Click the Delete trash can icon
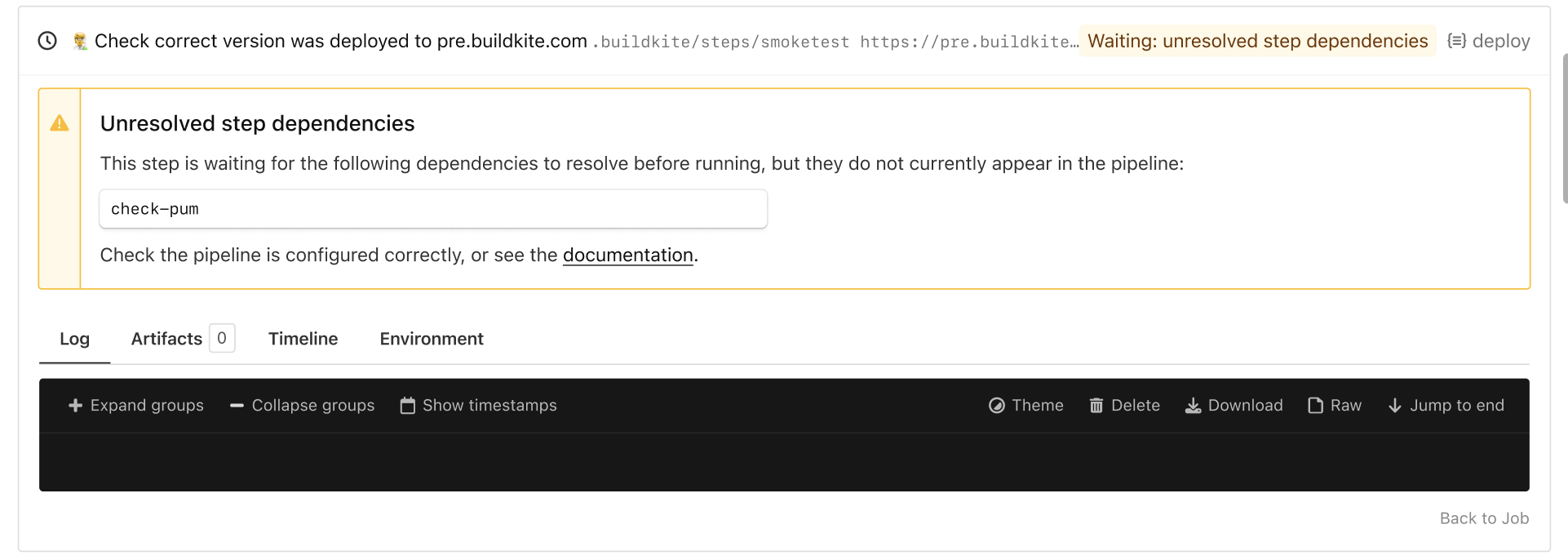Image resolution: width=1568 pixels, height=560 pixels. click(1096, 406)
